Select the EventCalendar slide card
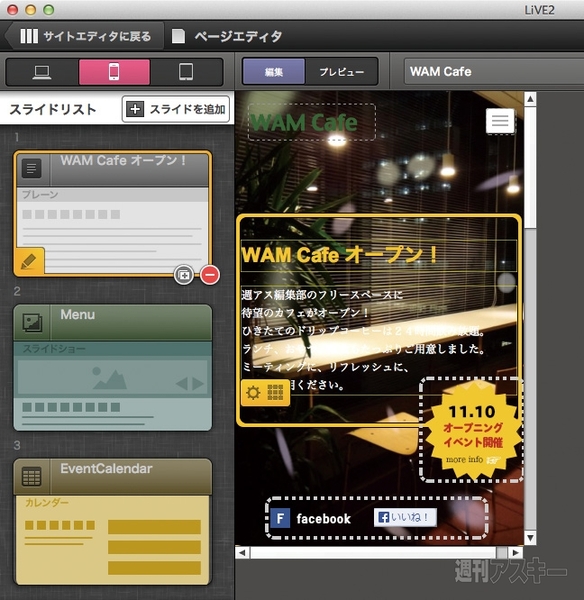584x600 pixels. point(113,522)
